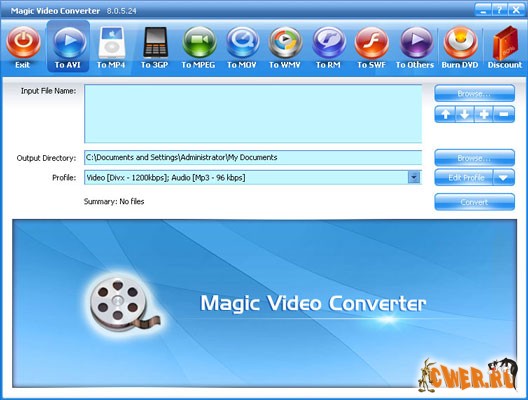Pick the To SWF Flash icon
The width and height of the screenshot is (528, 400).
[x=371, y=42]
